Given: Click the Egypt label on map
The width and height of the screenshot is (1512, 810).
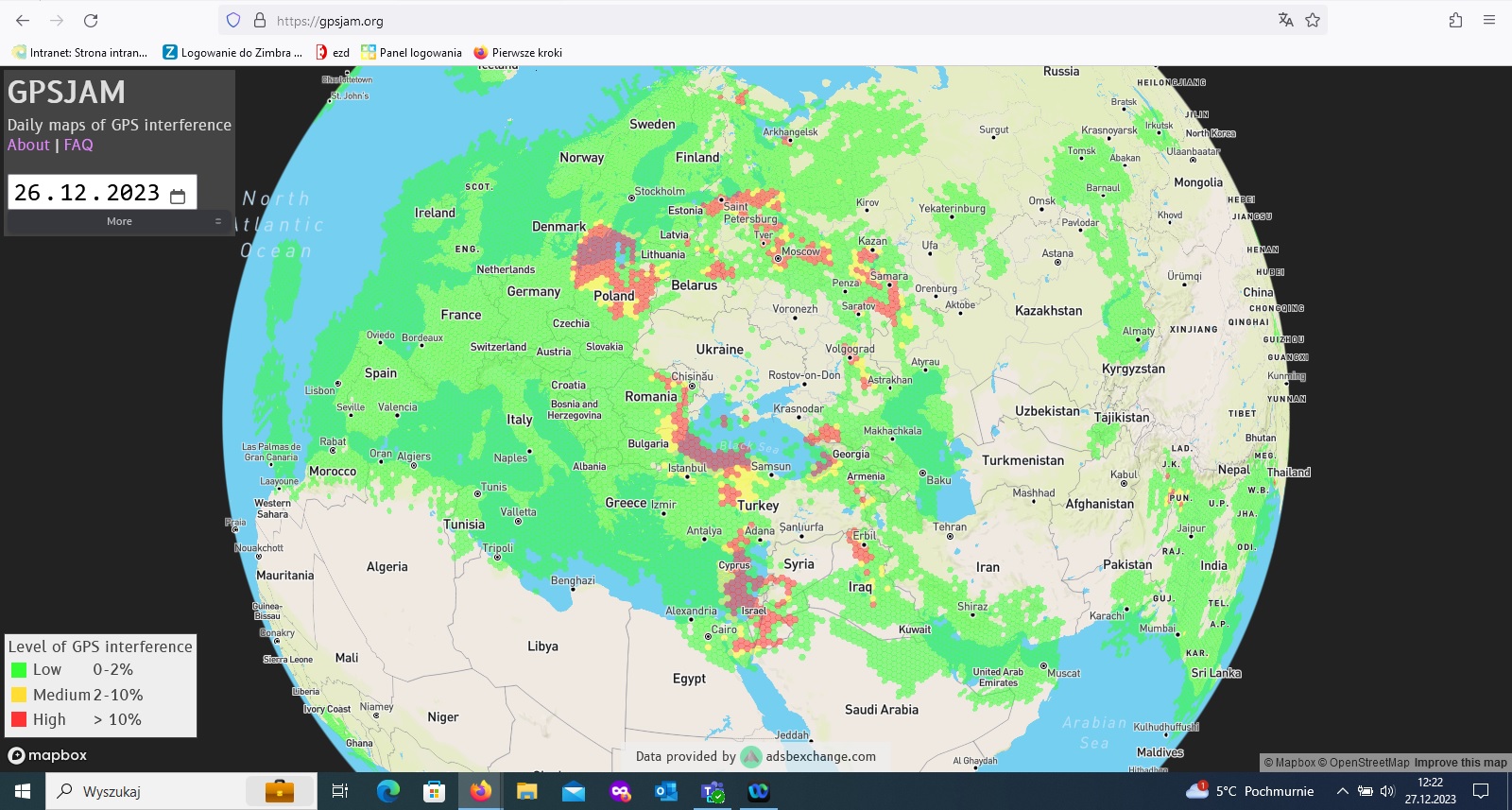Looking at the screenshot, I should point(689,679).
